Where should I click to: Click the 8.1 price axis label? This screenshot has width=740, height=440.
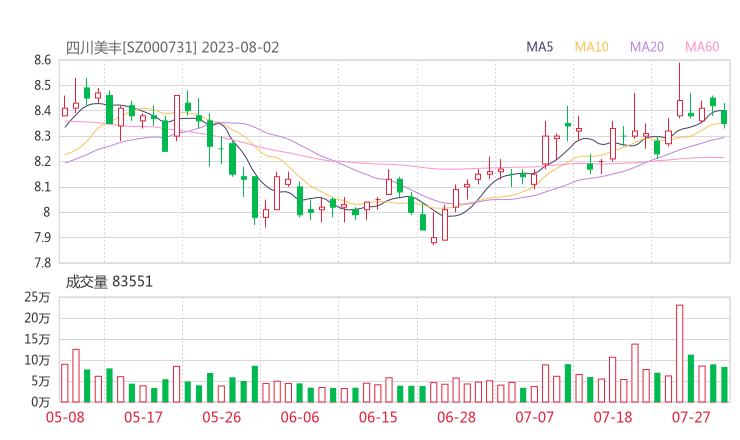[x=42, y=187]
